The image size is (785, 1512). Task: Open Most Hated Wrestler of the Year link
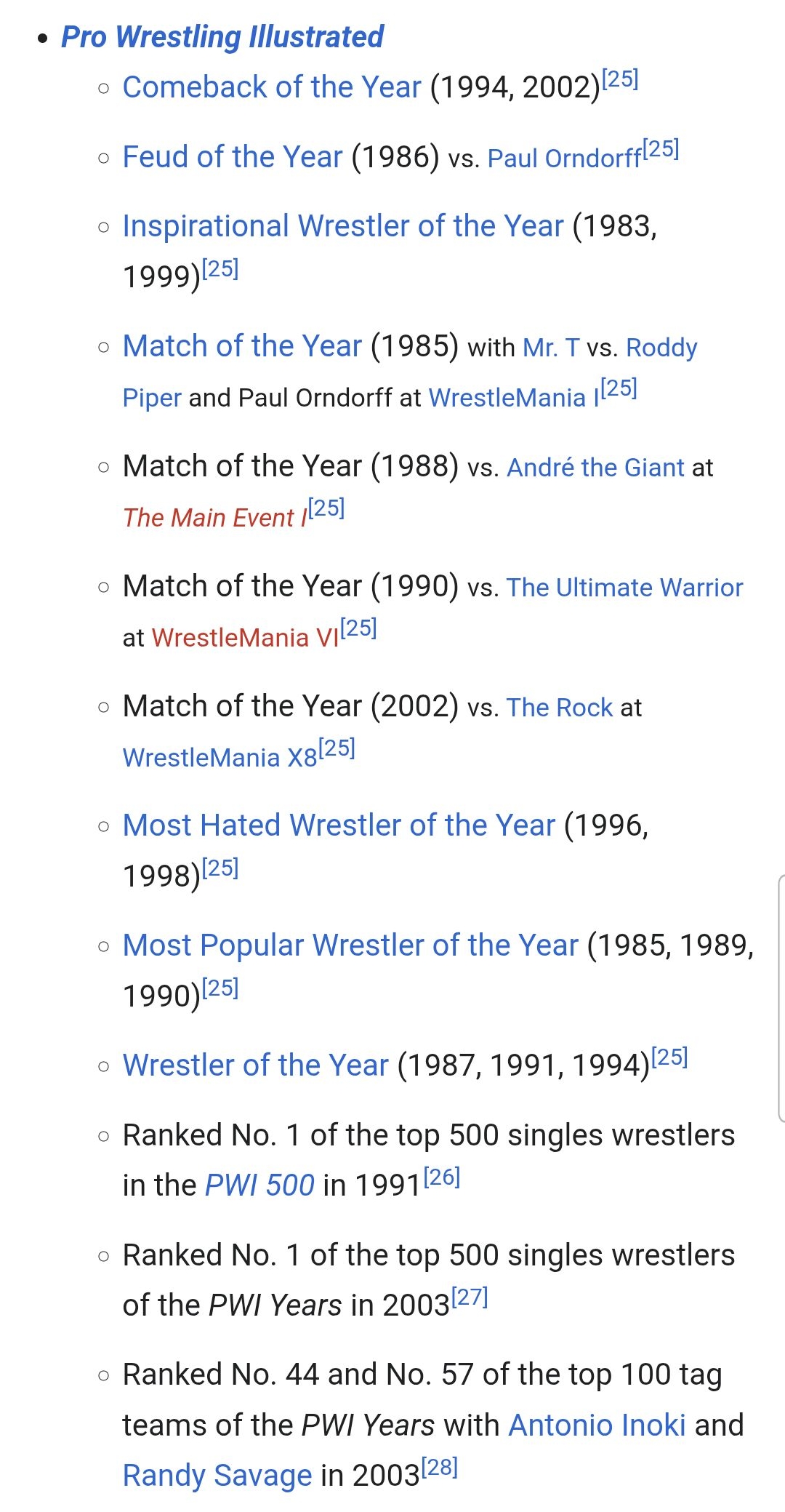click(x=339, y=825)
